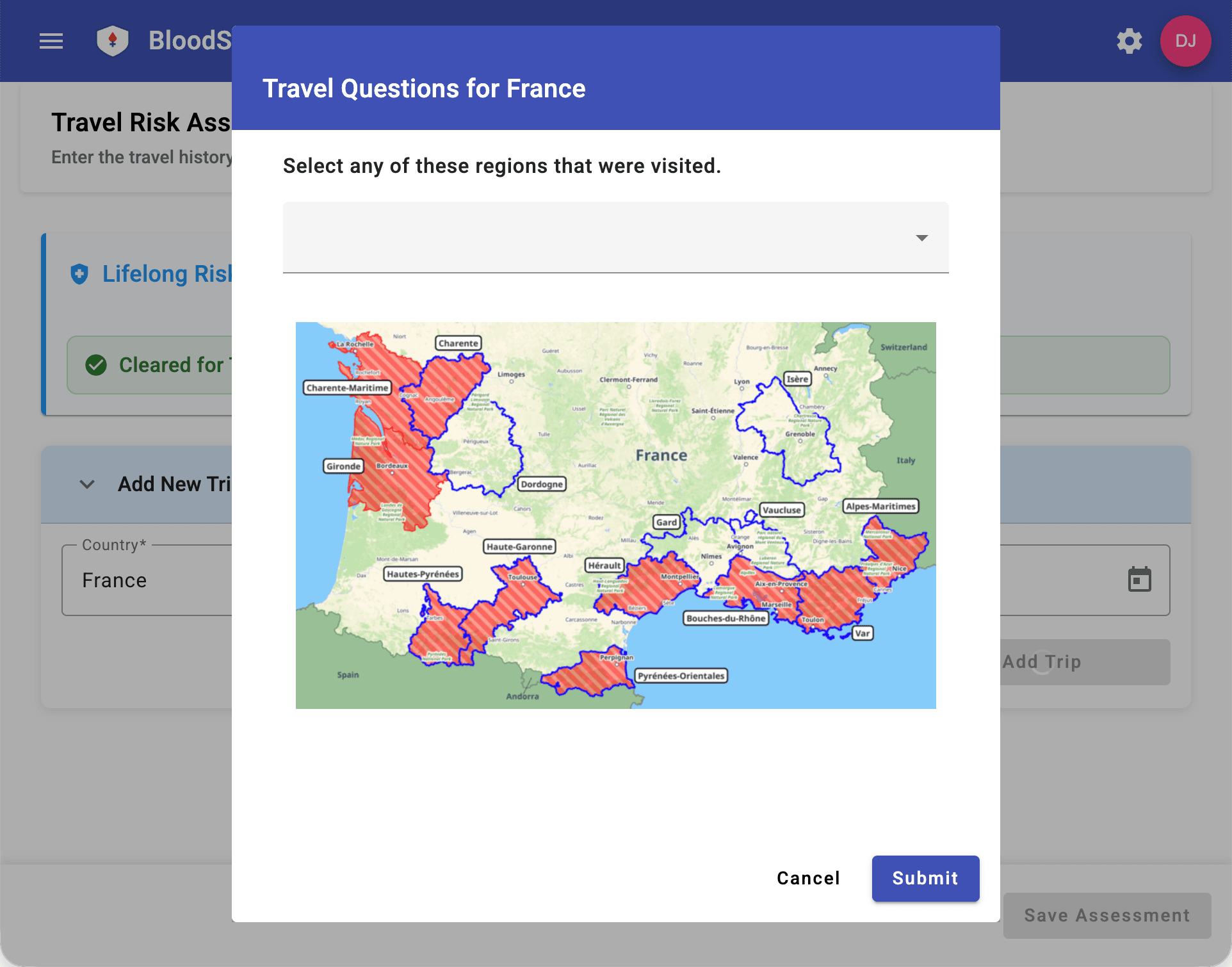Submit the travel questions for France

(x=925, y=878)
